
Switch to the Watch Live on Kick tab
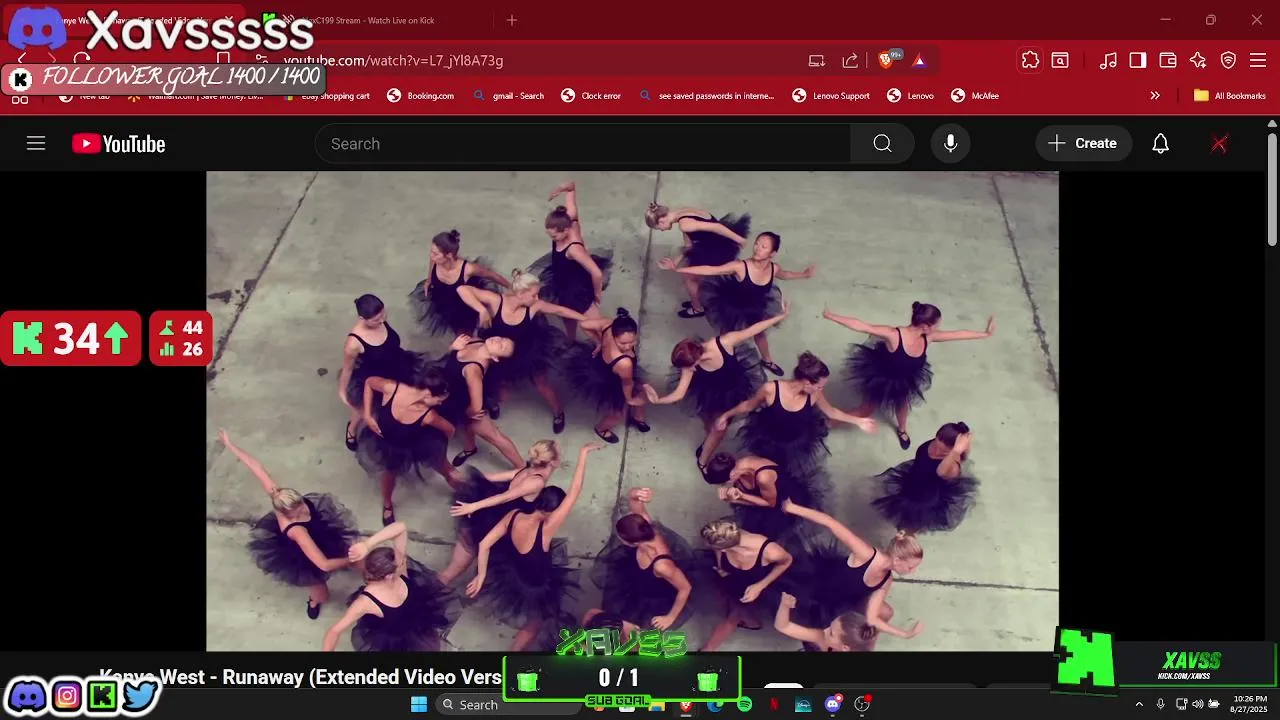click(368, 20)
